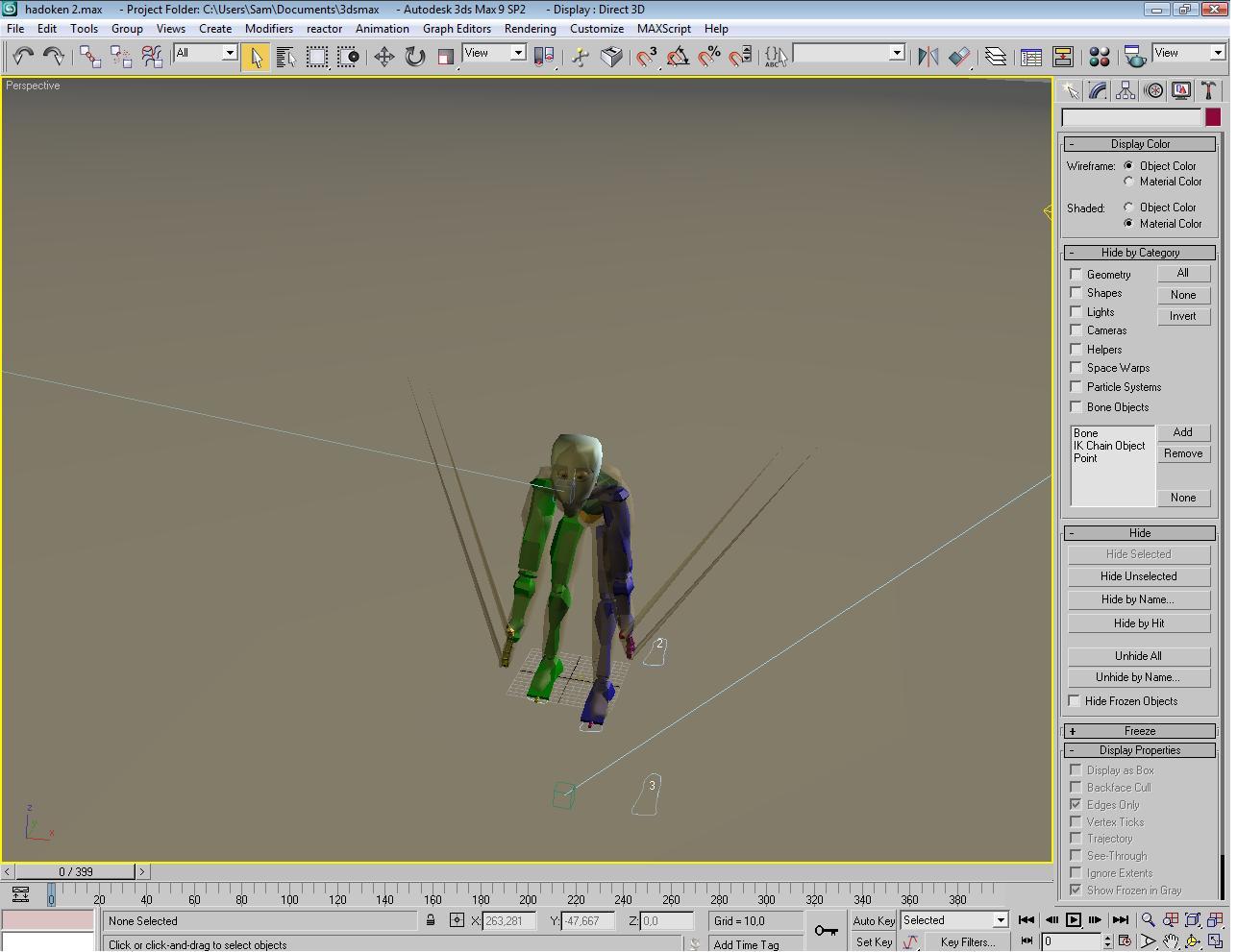
Task: Open the MAXScript menu
Action: [x=664, y=29]
